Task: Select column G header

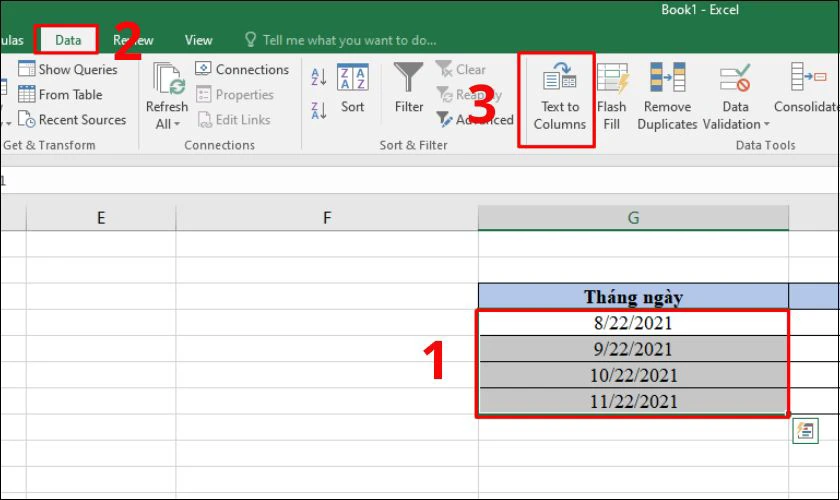Action: 633,218
